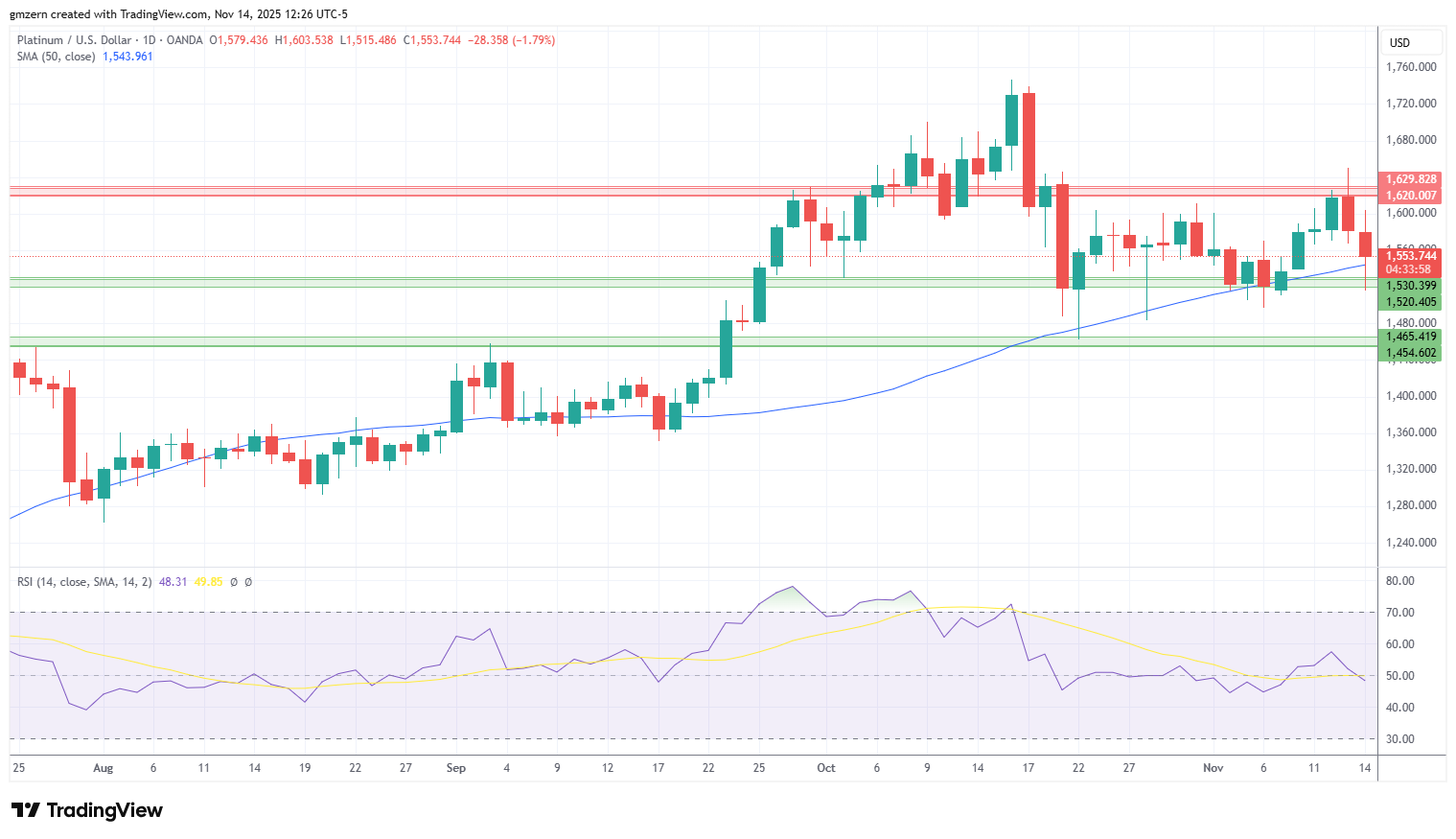Click the green 1,454.602 price tag
Viewport: 1456px width, 839px height.
pyautogui.click(x=1411, y=353)
